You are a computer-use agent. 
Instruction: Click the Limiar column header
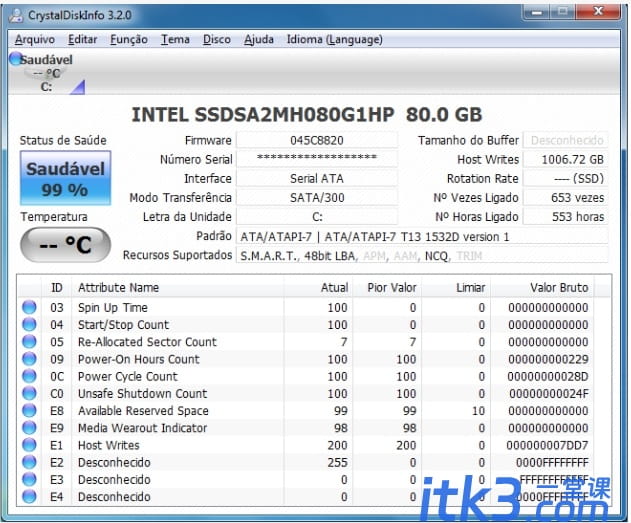click(456, 288)
